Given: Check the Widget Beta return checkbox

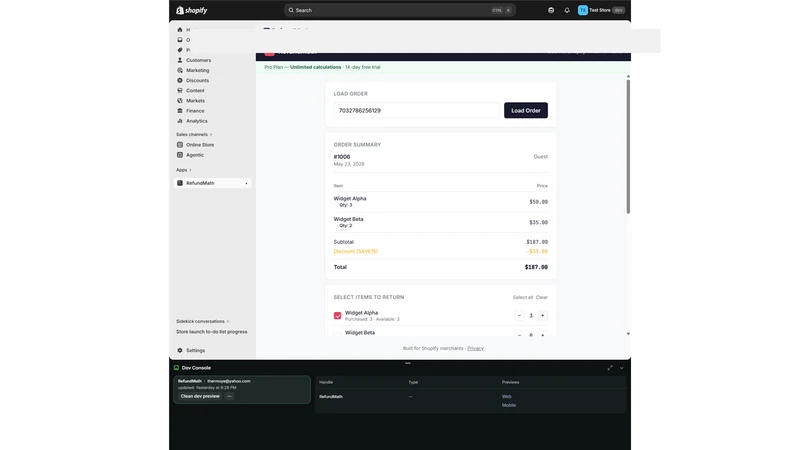Looking at the screenshot, I should pos(337,334).
